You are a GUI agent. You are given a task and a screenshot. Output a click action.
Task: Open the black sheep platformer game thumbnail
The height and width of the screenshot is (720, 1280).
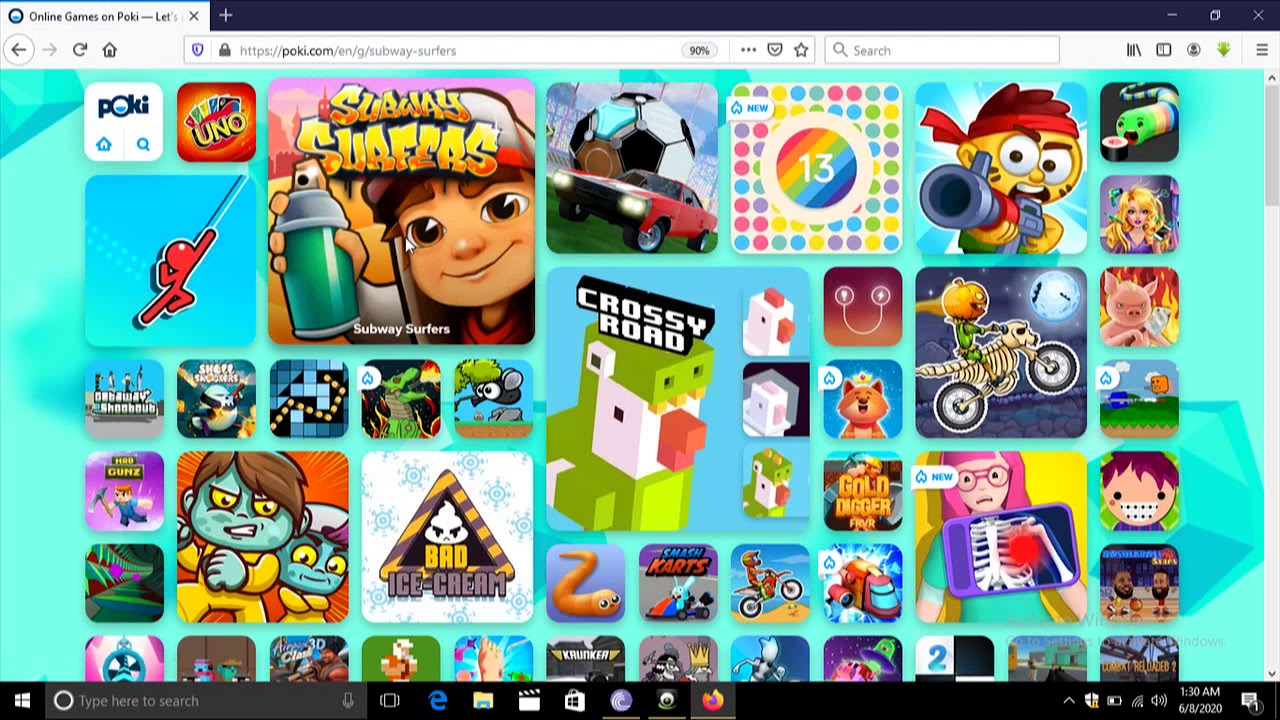tap(493, 399)
